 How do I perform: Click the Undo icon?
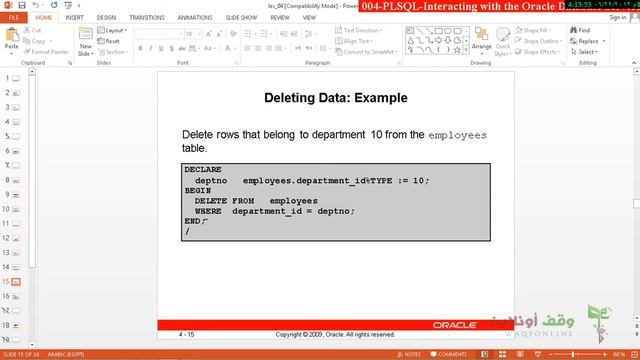coord(36,5)
